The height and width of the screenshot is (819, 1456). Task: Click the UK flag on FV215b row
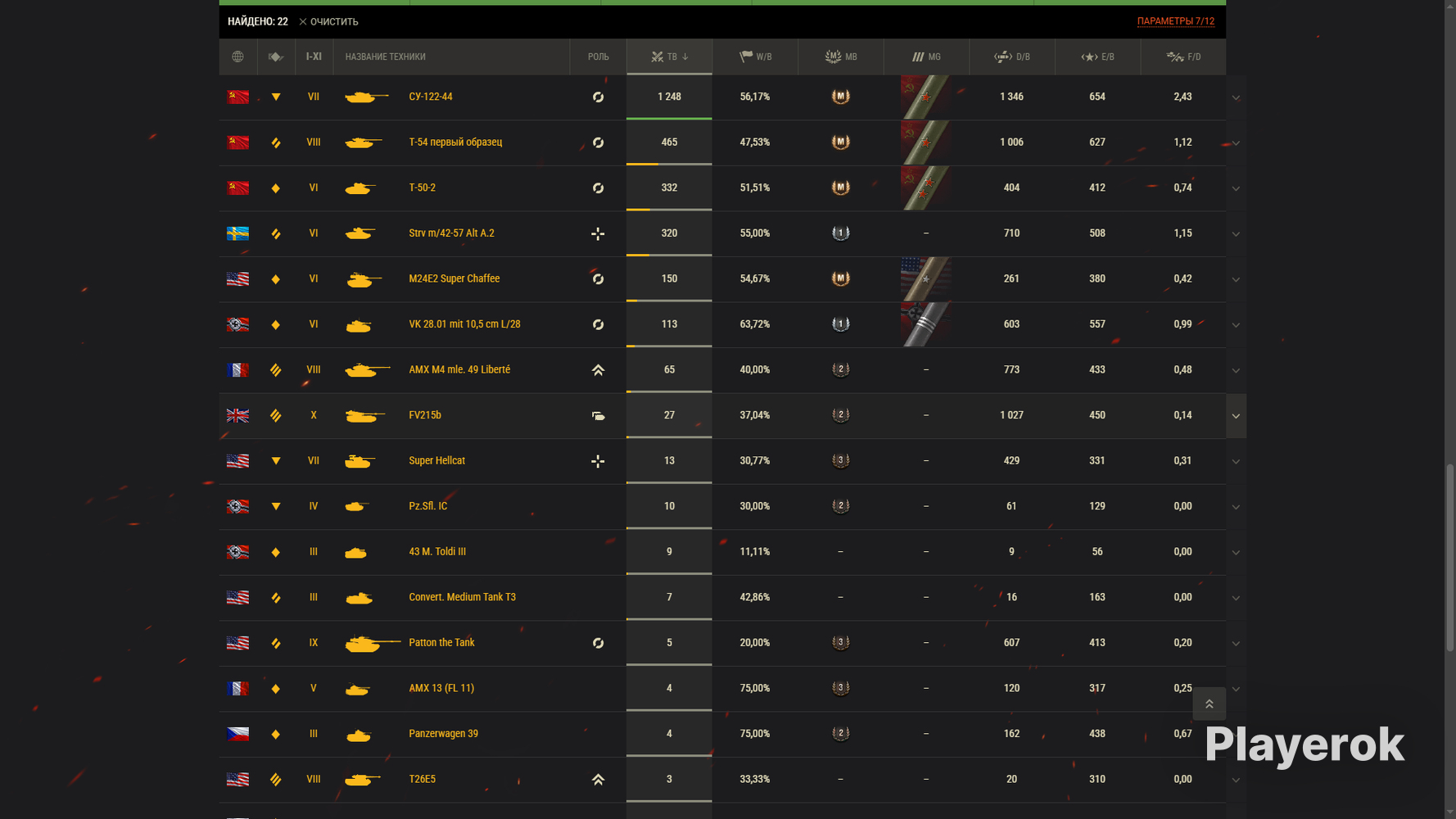click(x=237, y=415)
